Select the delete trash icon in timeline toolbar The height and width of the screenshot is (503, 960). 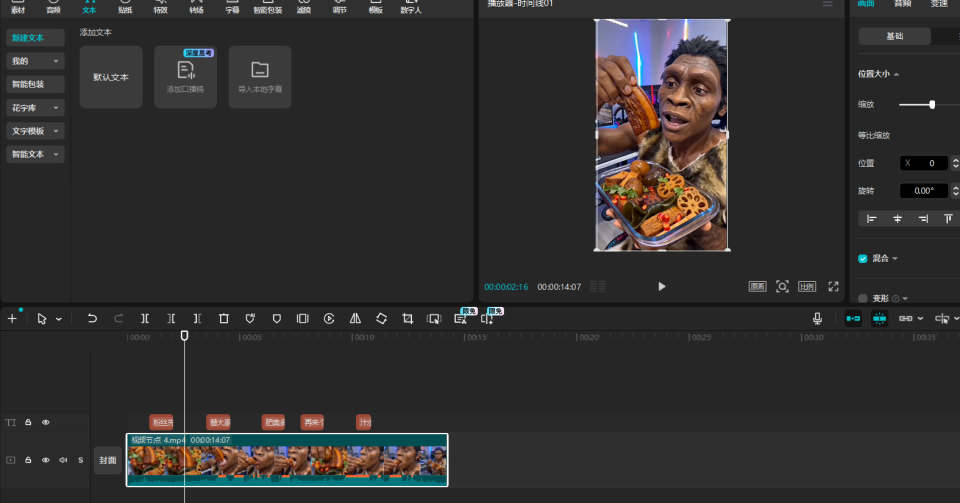[x=223, y=318]
